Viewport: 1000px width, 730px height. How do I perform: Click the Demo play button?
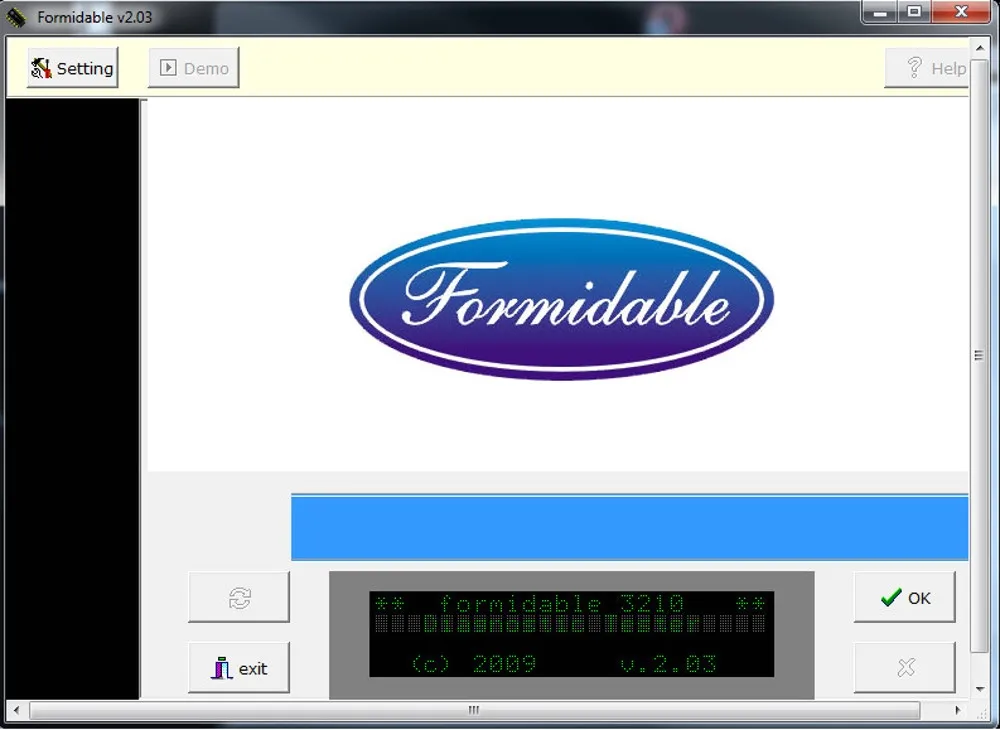pos(194,68)
